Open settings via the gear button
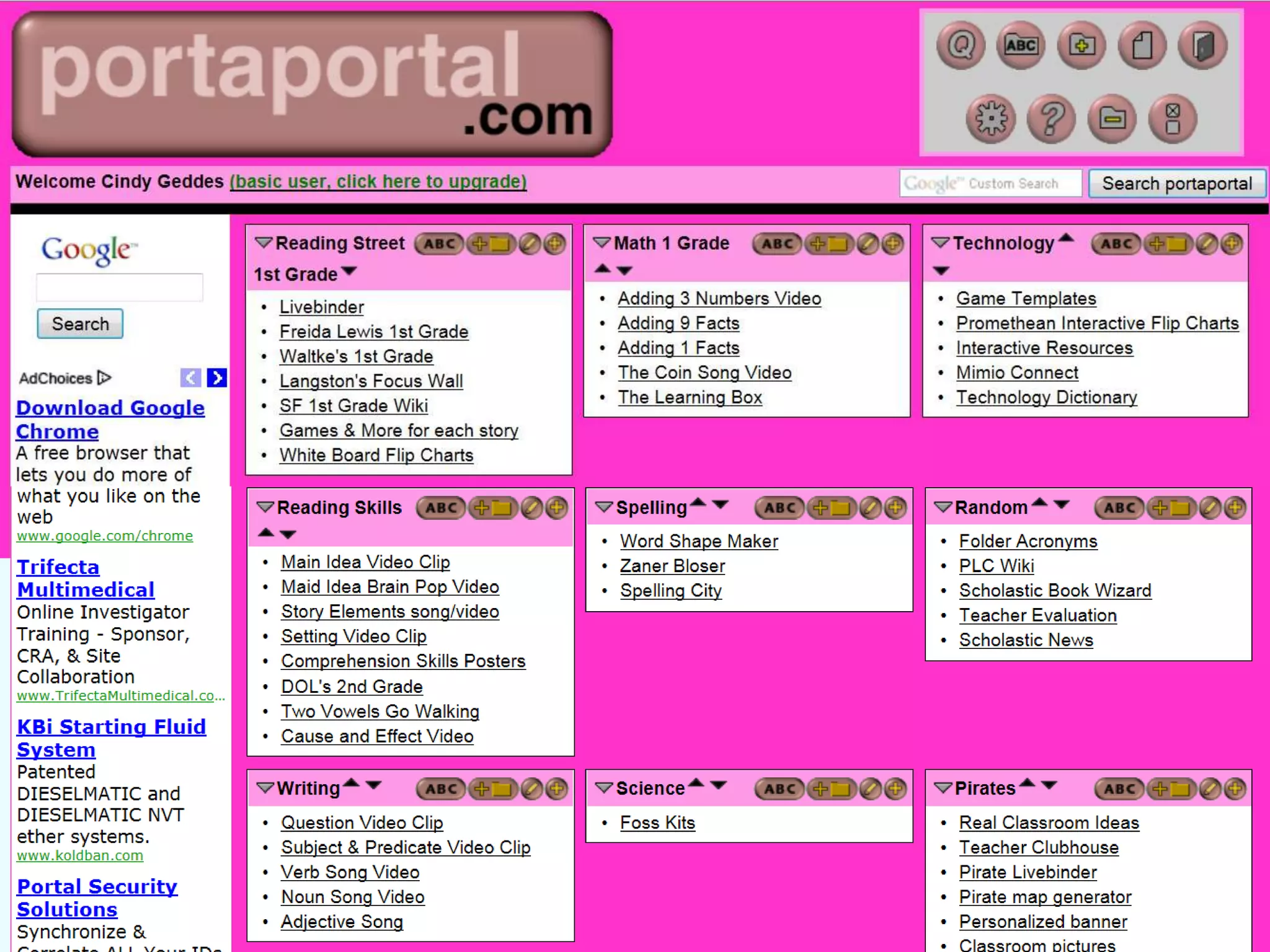1270x952 pixels. [990, 118]
